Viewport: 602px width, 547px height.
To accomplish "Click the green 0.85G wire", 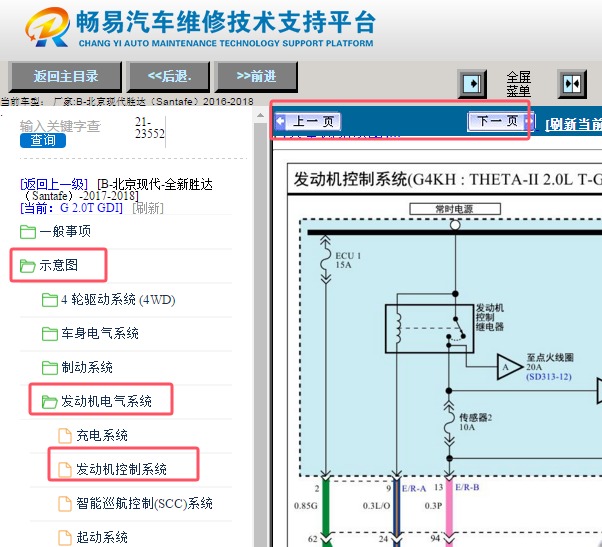I will click(325, 507).
